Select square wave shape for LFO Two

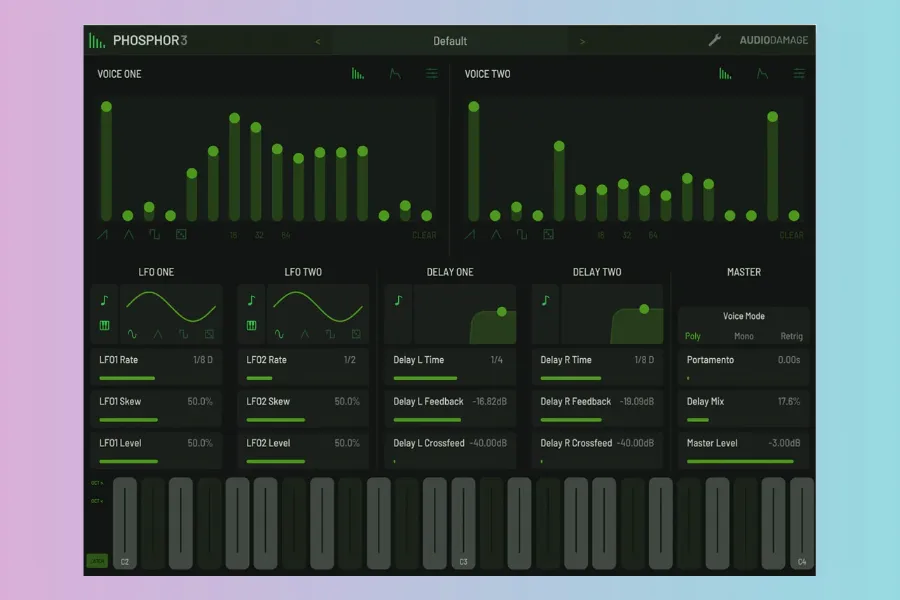[330, 334]
